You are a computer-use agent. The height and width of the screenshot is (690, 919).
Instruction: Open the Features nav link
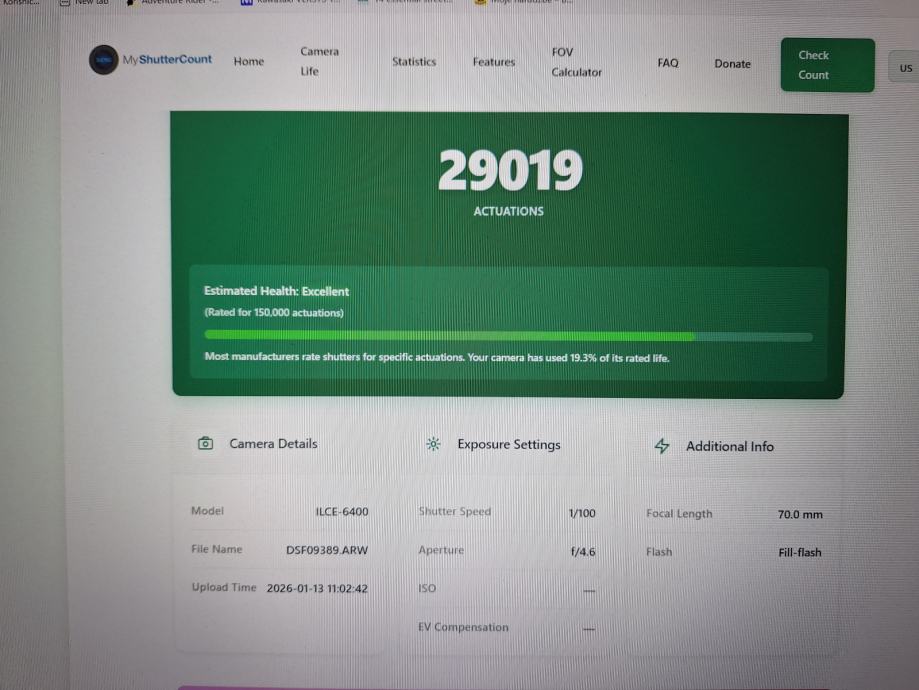point(494,62)
